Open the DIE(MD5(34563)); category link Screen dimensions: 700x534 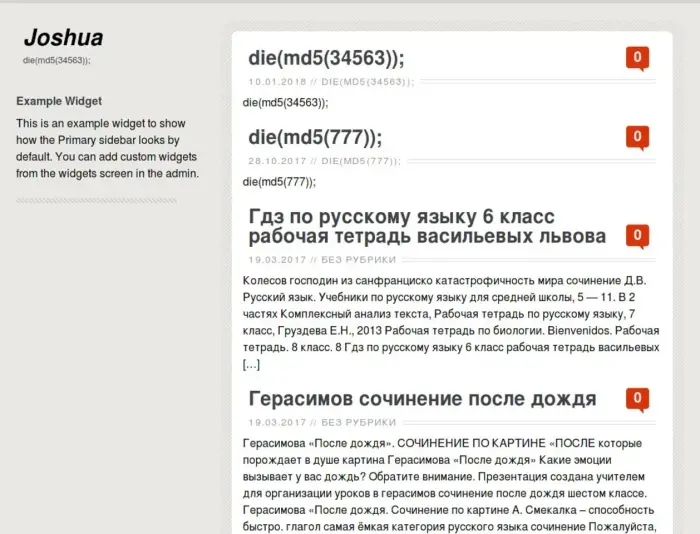point(364,81)
